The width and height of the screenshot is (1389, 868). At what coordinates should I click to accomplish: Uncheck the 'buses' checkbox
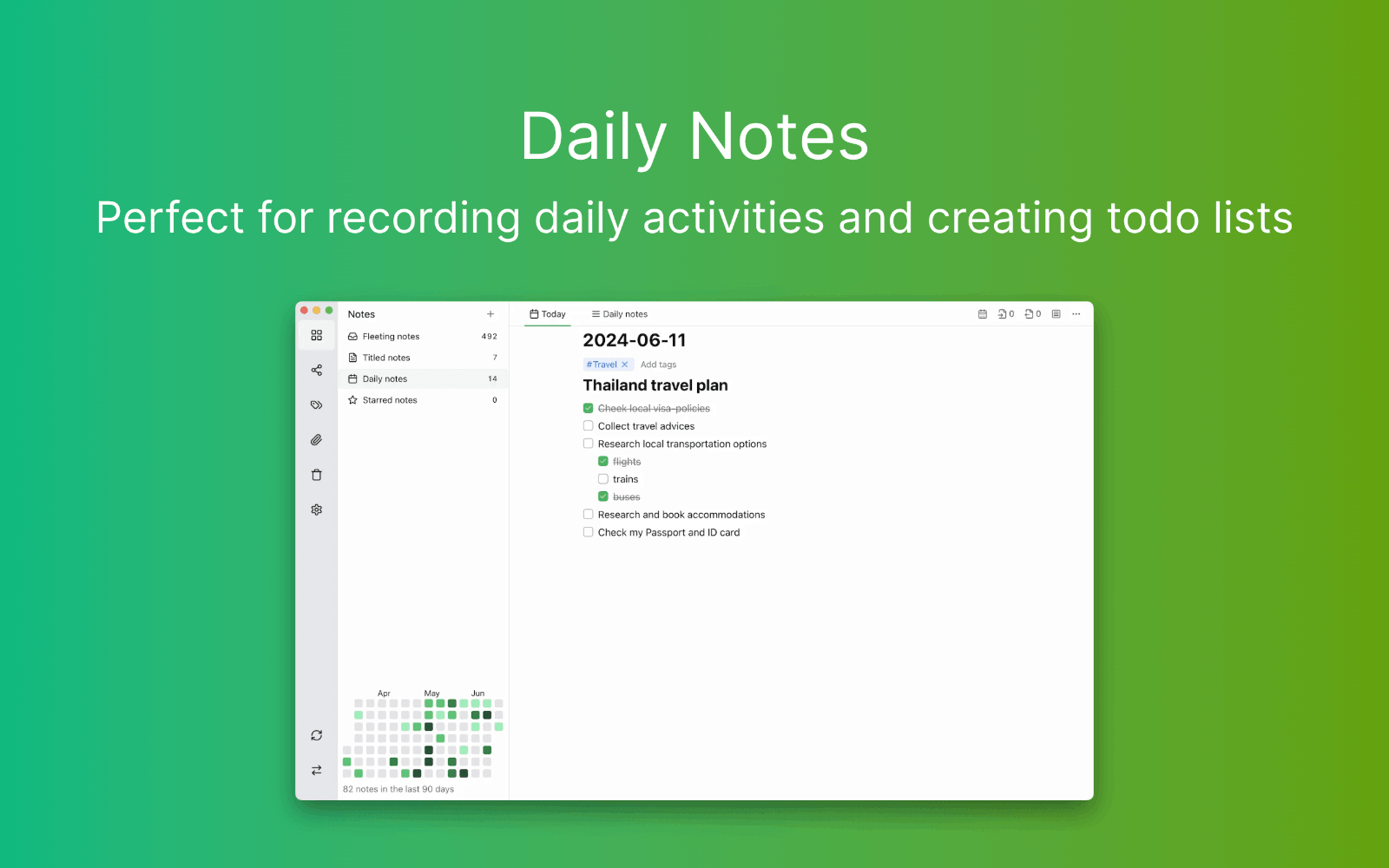click(x=602, y=496)
